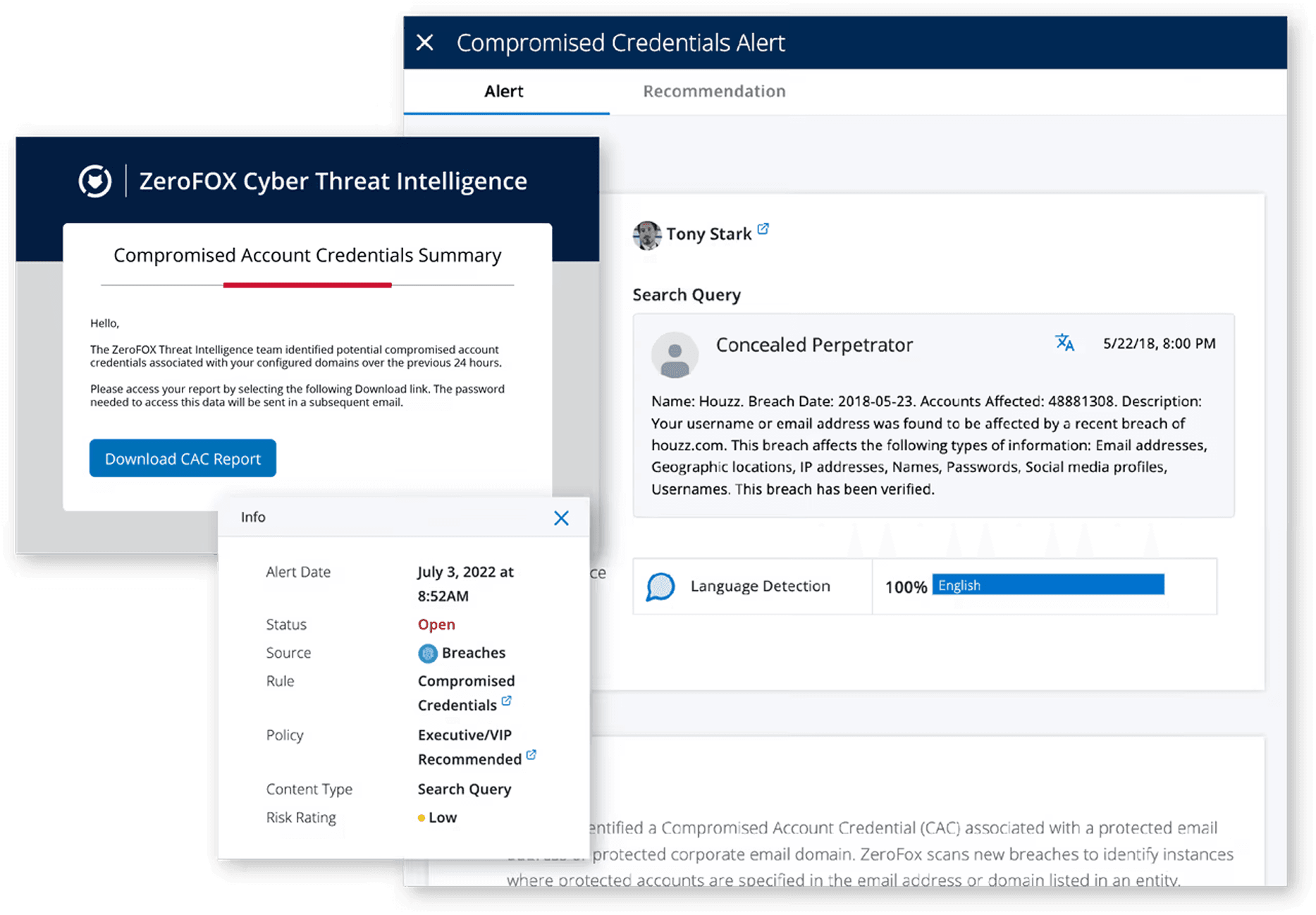Click the 5/22/18, 8:00 PM timestamp
Image resolution: width=1316 pixels, height=915 pixels.
pos(1159,344)
